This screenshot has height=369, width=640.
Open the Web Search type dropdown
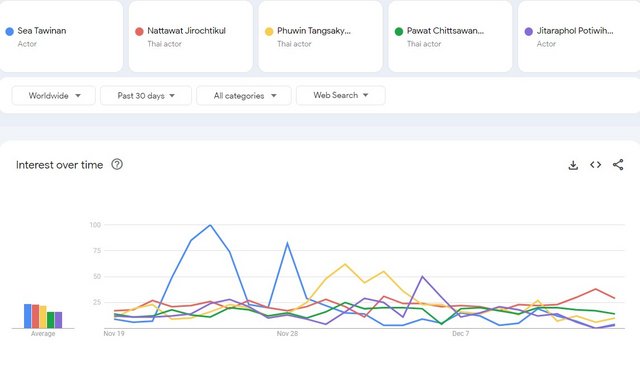(x=341, y=95)
